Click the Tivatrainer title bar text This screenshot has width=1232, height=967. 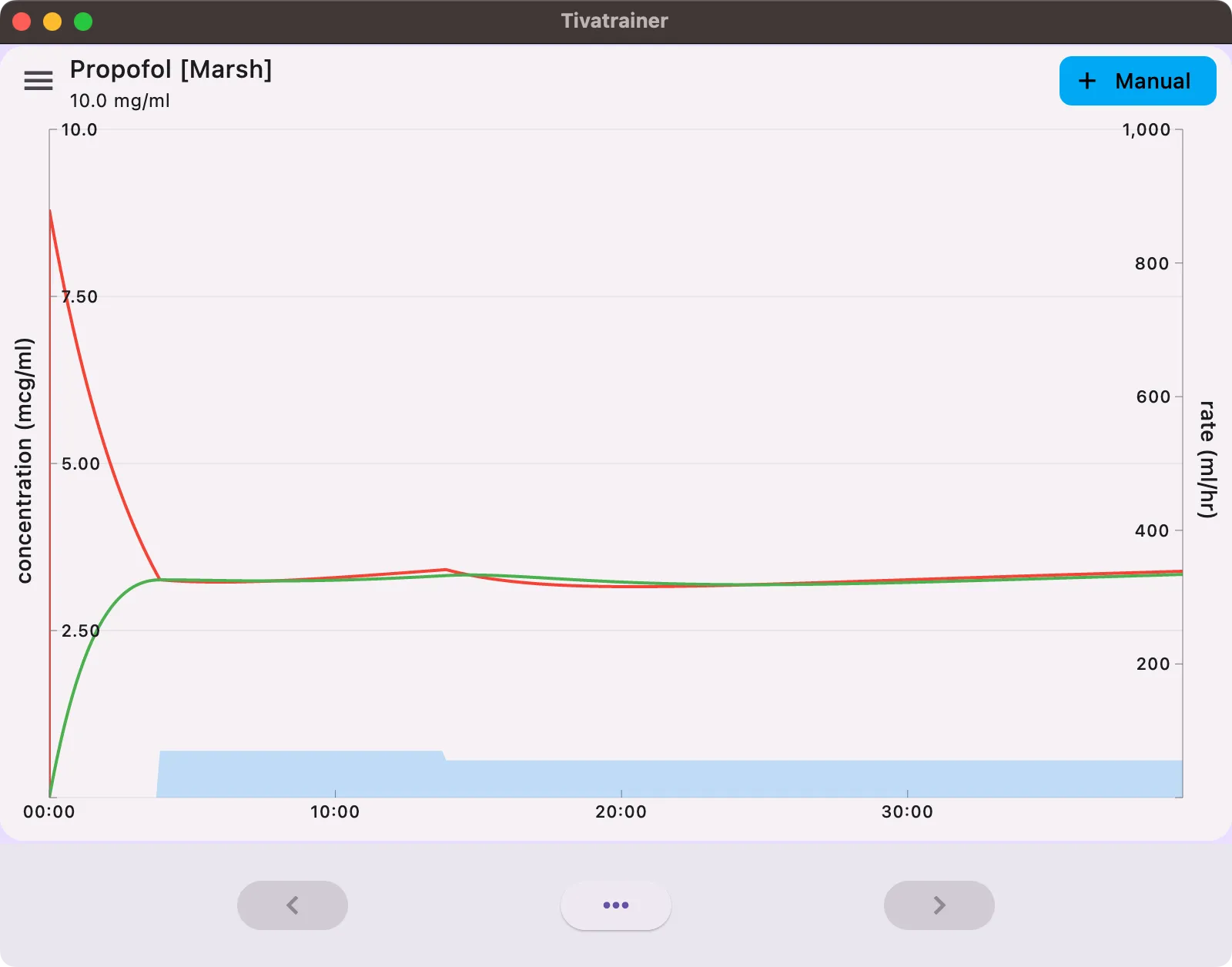614,21
